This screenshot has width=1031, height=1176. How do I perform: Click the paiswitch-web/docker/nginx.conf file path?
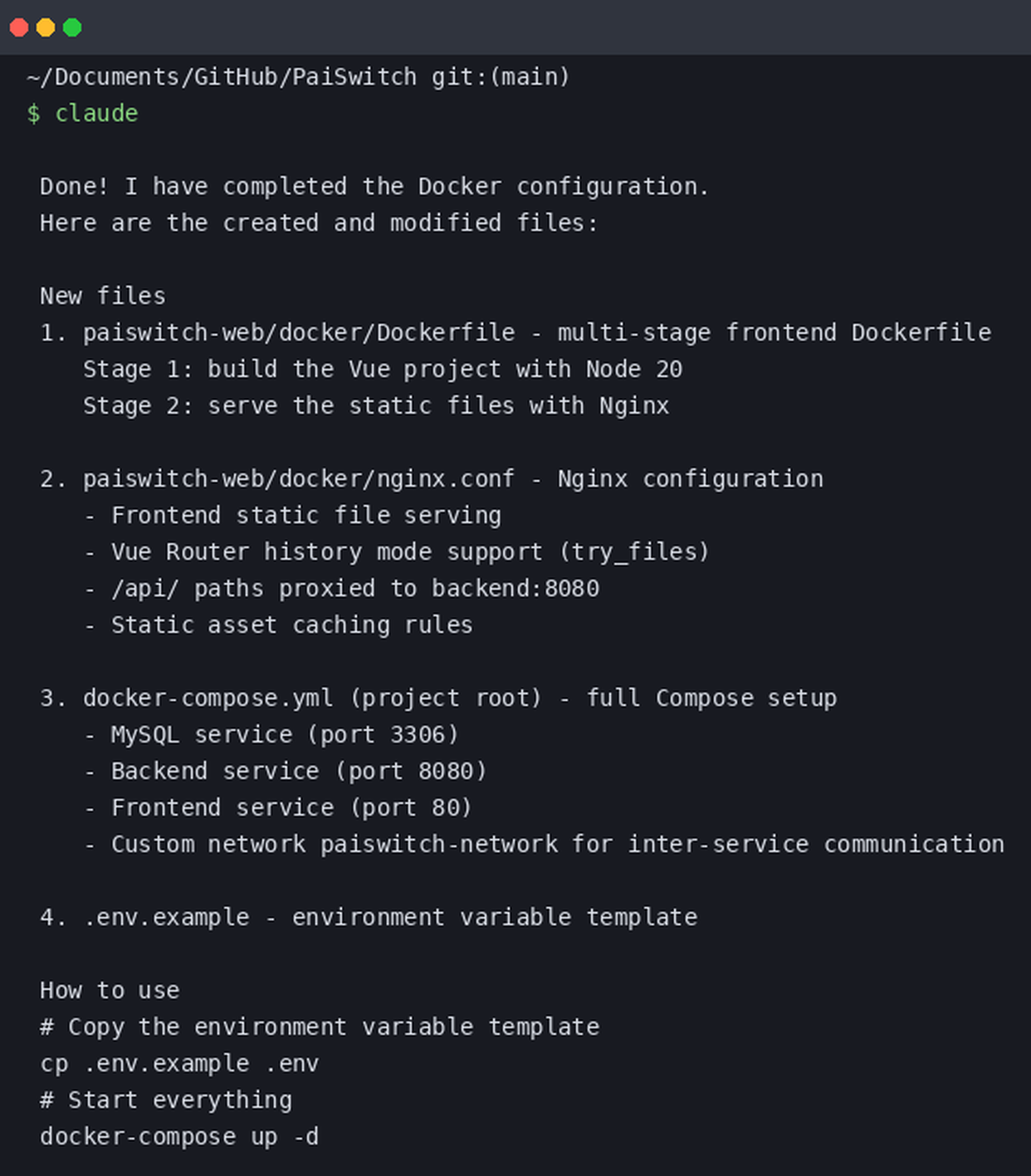299,479
